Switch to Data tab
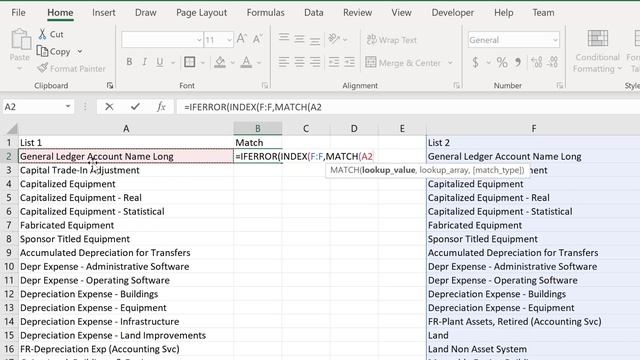The height and width of the screenshot is (360, 640). point(313,13)
